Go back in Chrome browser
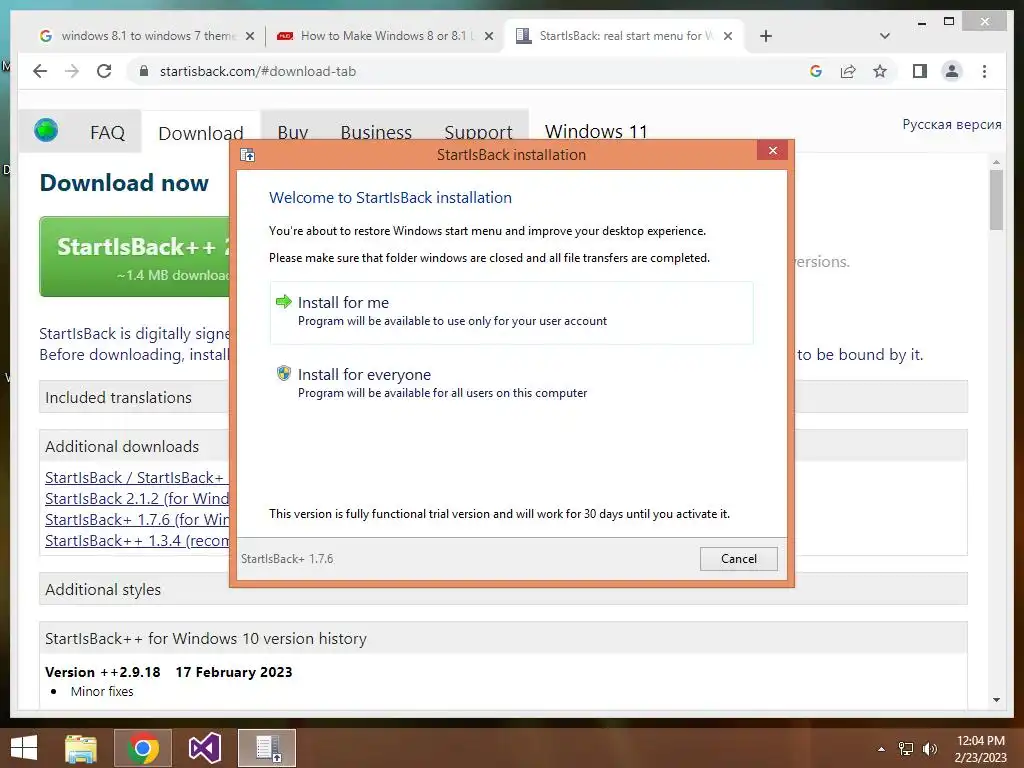Image resolution: width=1024 pixels, height=768 pixels. (40, 71)
